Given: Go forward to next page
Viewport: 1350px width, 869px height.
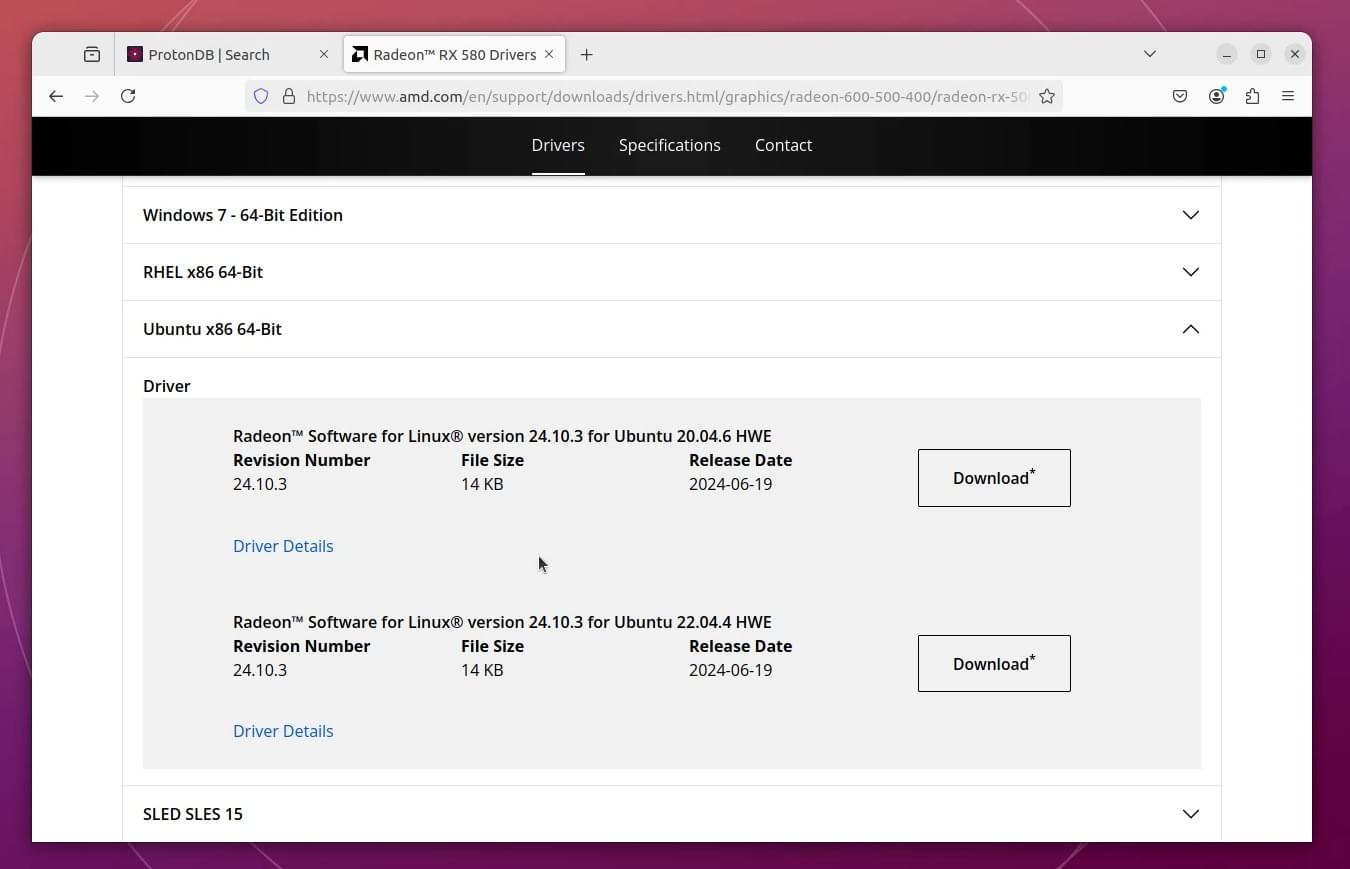Looking at the screenshot, I should (x=92, y=96).
